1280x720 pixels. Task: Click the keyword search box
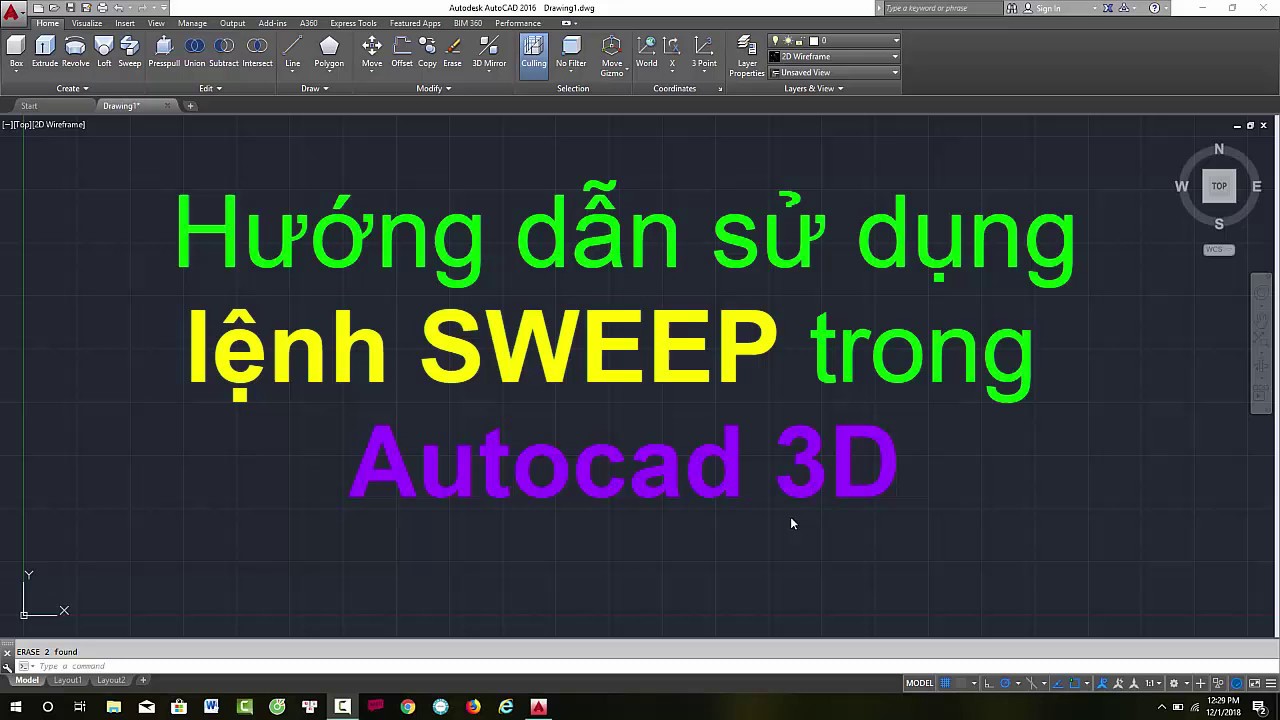click(x=942, y=8)
